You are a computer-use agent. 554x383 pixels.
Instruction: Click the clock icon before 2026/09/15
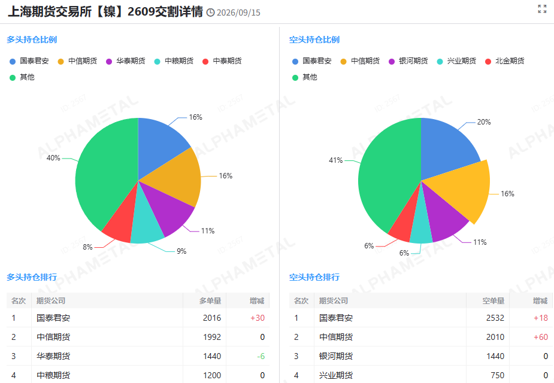point(210,13)
